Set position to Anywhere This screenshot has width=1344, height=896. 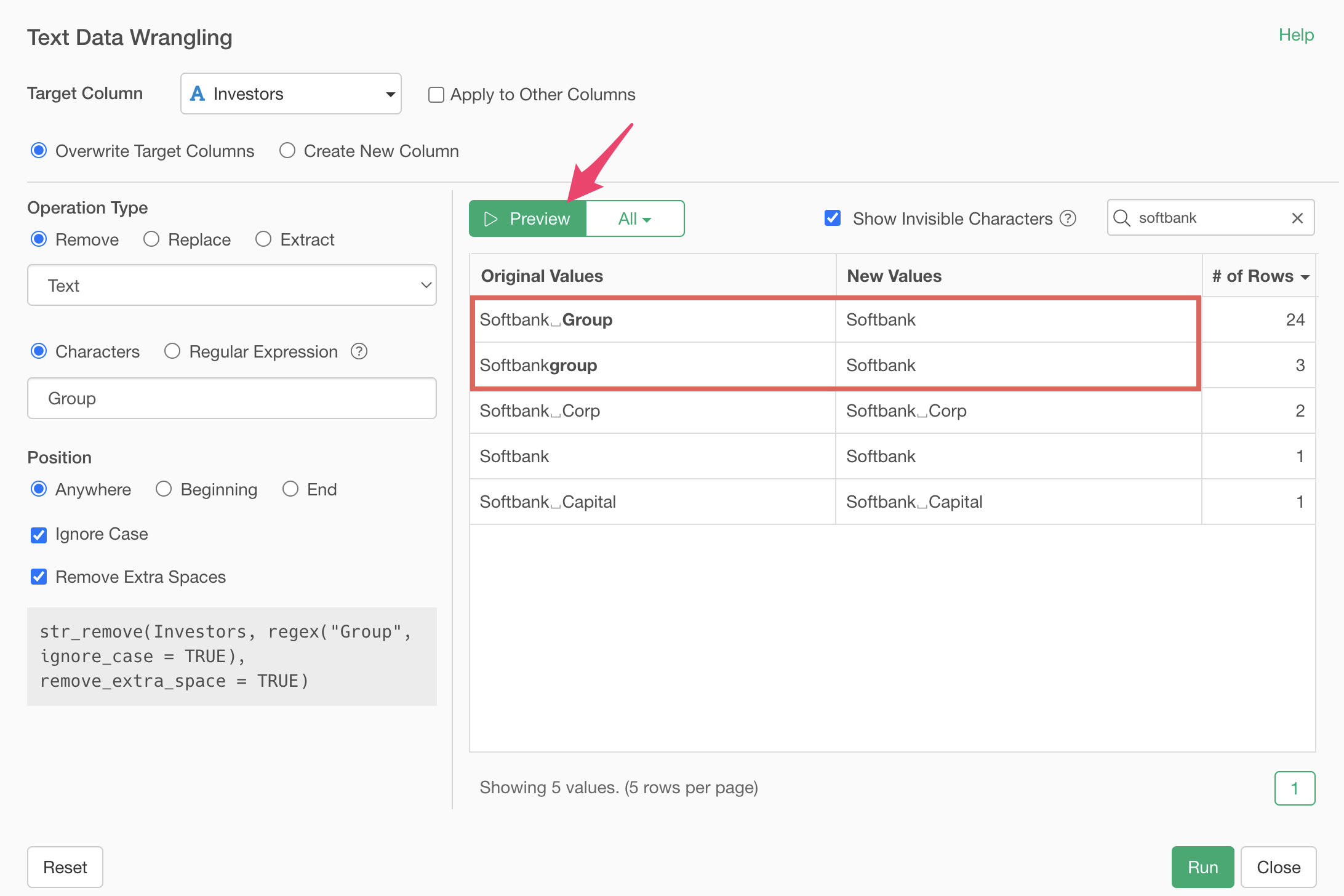click(39, 489)
